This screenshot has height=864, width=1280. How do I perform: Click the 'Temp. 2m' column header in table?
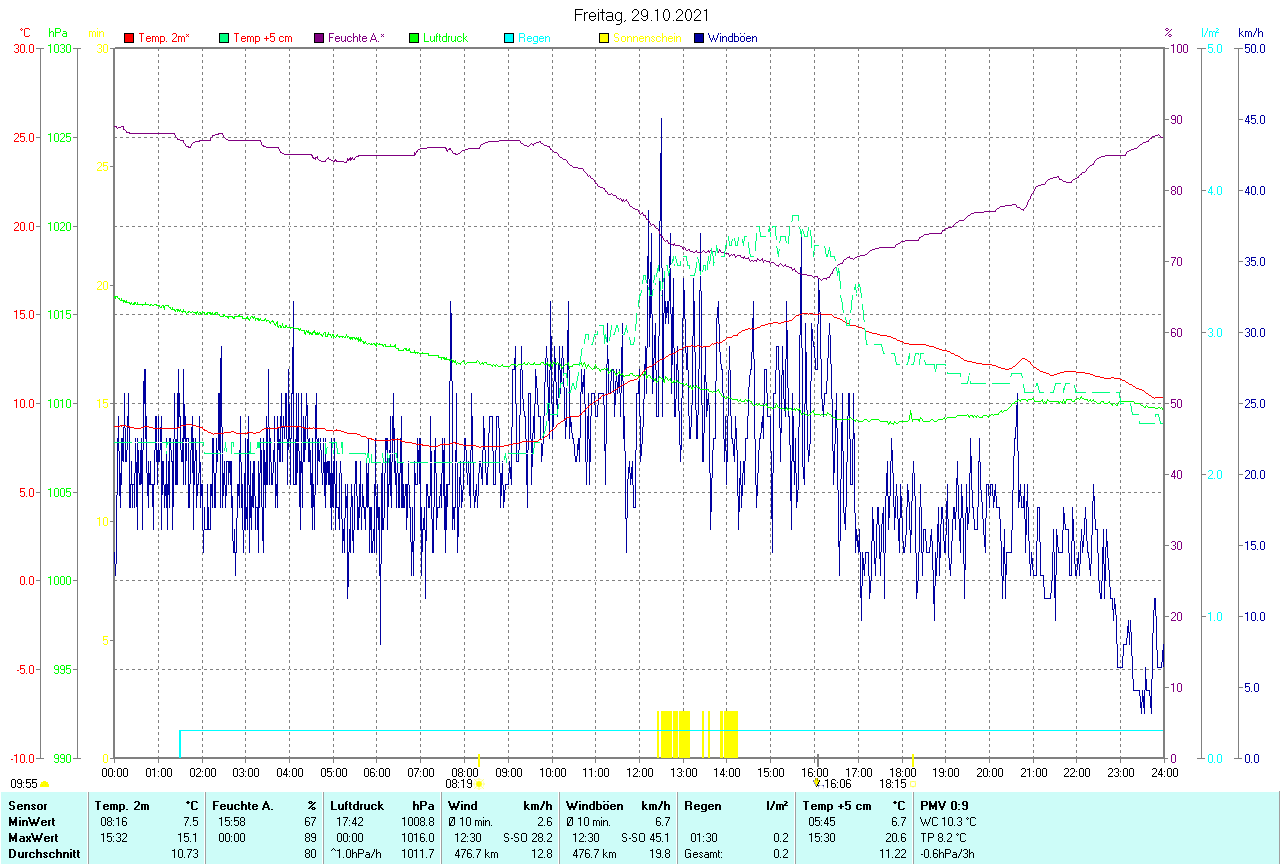122,806
